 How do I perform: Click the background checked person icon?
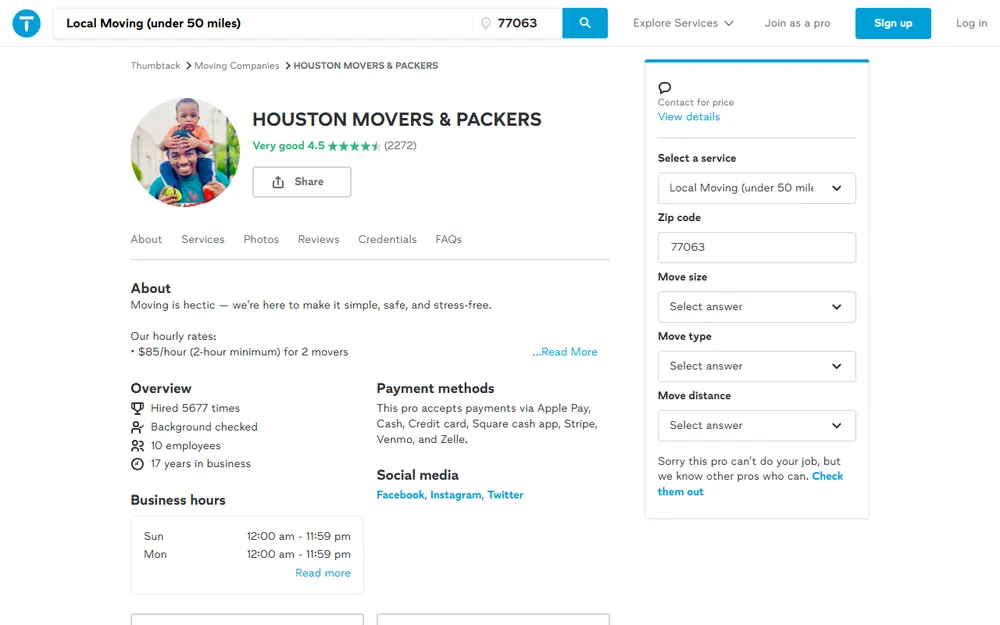point(137,427)
